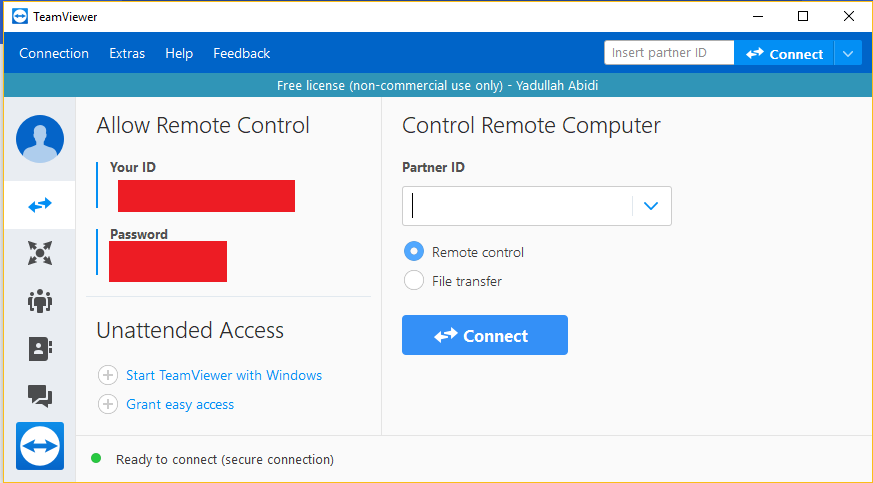This screenshot has width=873, height=483.
Task: Open Computers & Contacts people icon
Action: pos(40,301)
